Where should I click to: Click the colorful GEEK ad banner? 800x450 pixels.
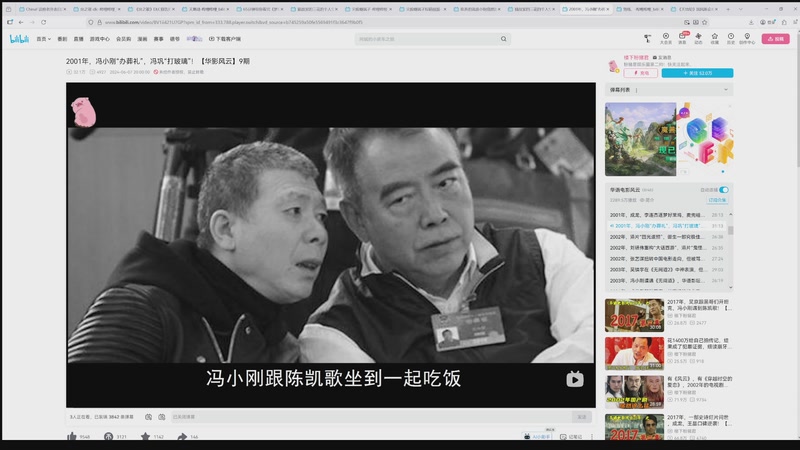tap(705, 139)
